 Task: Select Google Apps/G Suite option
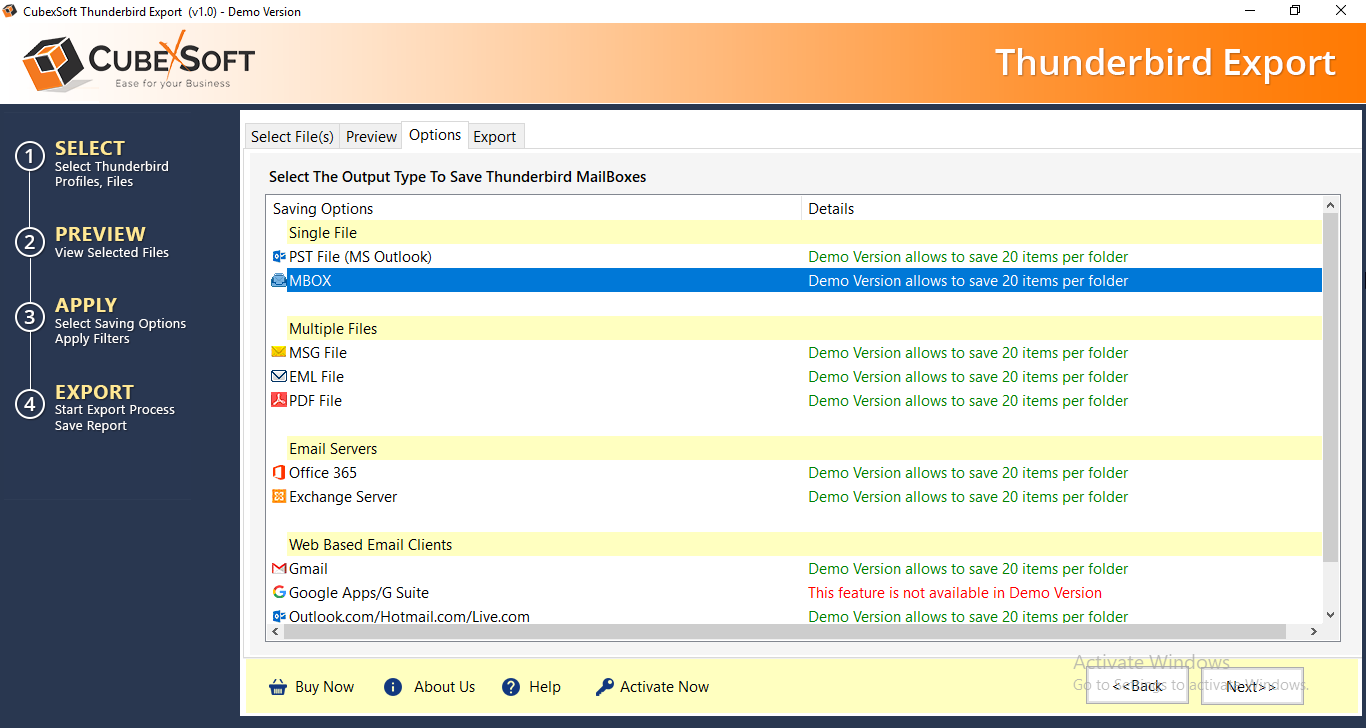pyautogui.click(x=359, y=593)
